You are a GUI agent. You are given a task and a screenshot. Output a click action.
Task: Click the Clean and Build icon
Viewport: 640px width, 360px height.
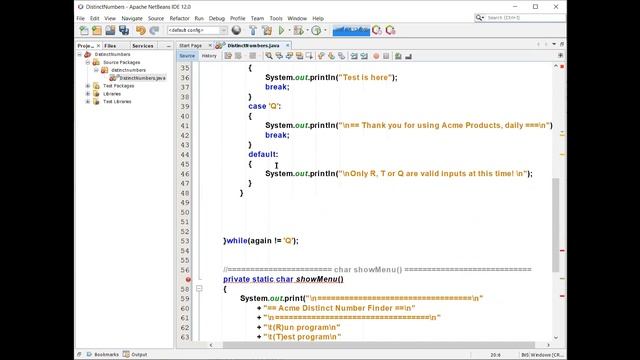[267, 30]
